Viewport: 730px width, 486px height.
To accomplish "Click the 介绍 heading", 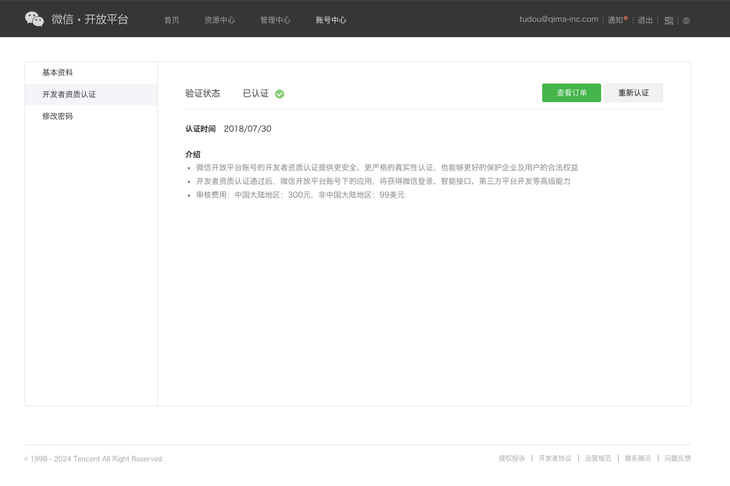I will click(193, 155).
